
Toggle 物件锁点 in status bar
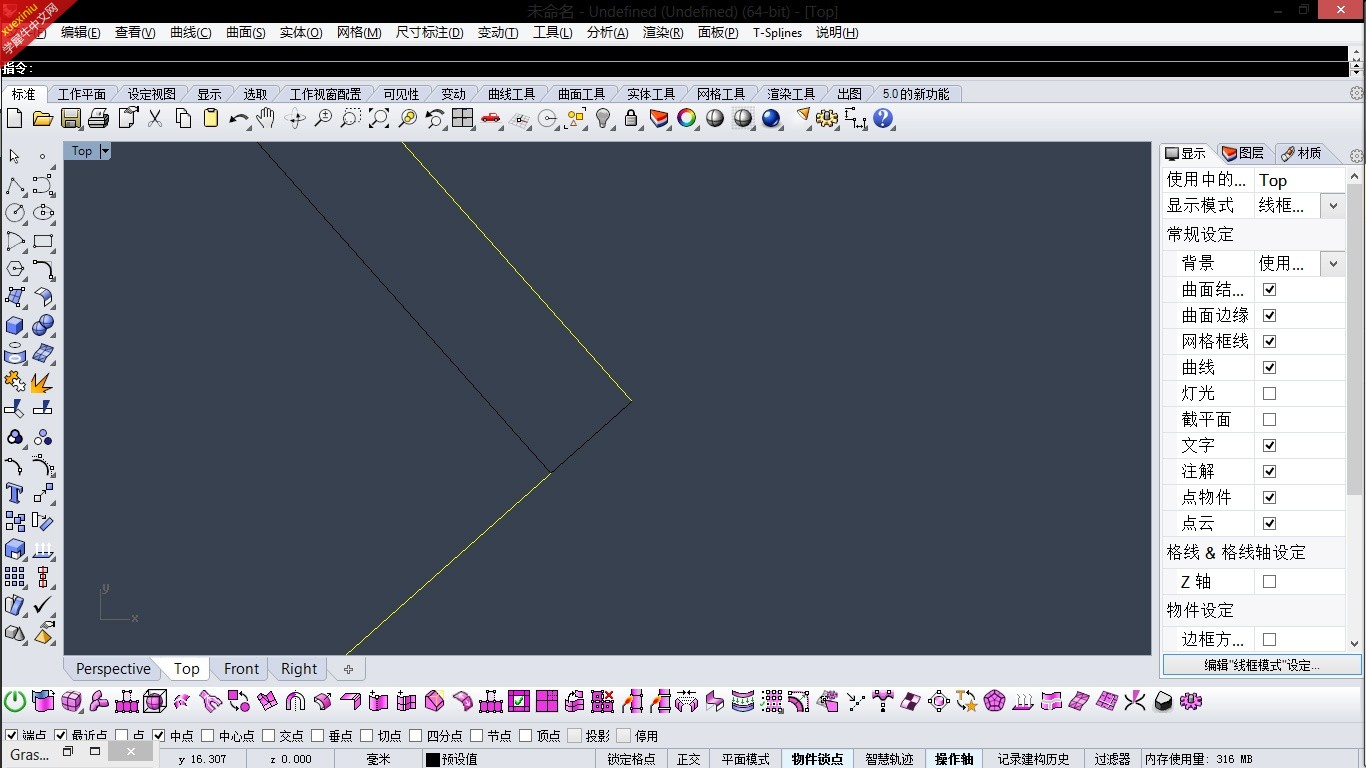pyautogui.click(x=817, y=759)
